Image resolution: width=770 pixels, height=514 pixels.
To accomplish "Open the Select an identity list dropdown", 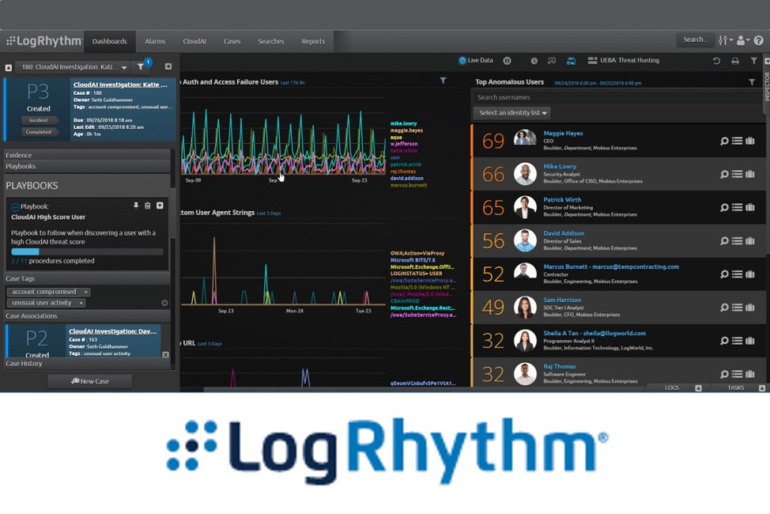I will click(512, 113).
